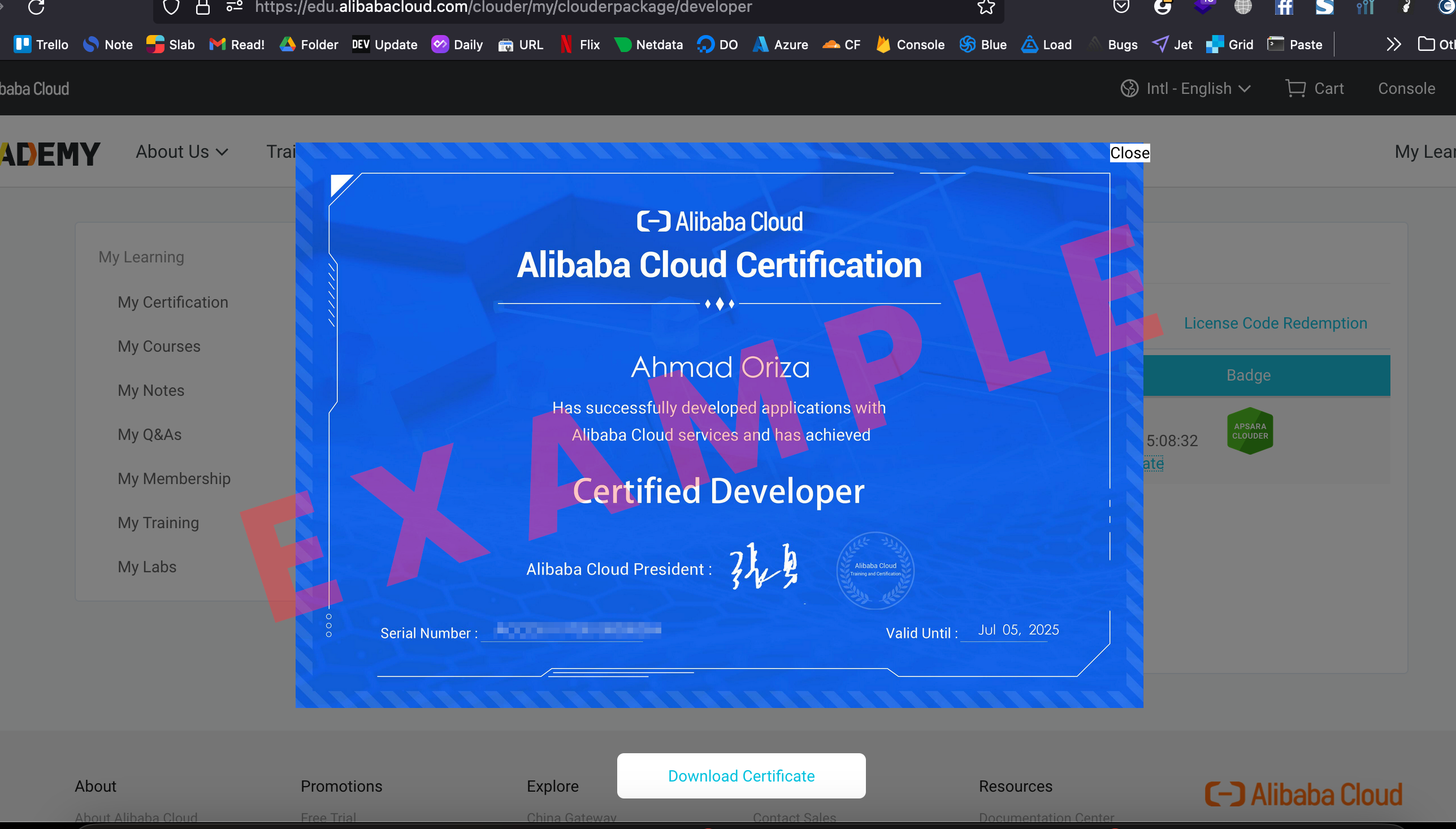
Task: Open the Folder Google Drive bookmark
Action: (x=309, y=45)
